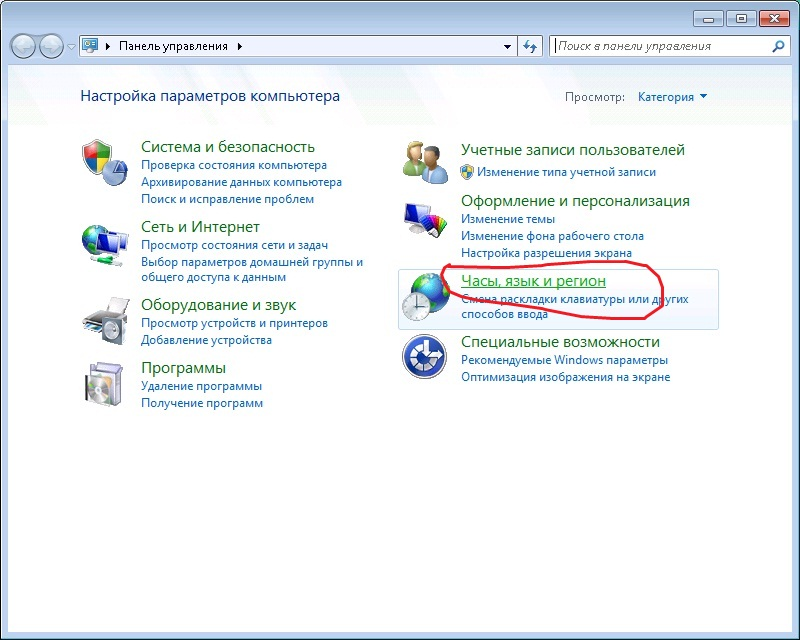
Task: Refresh the Control Panel view
Action: coord(530,46)
